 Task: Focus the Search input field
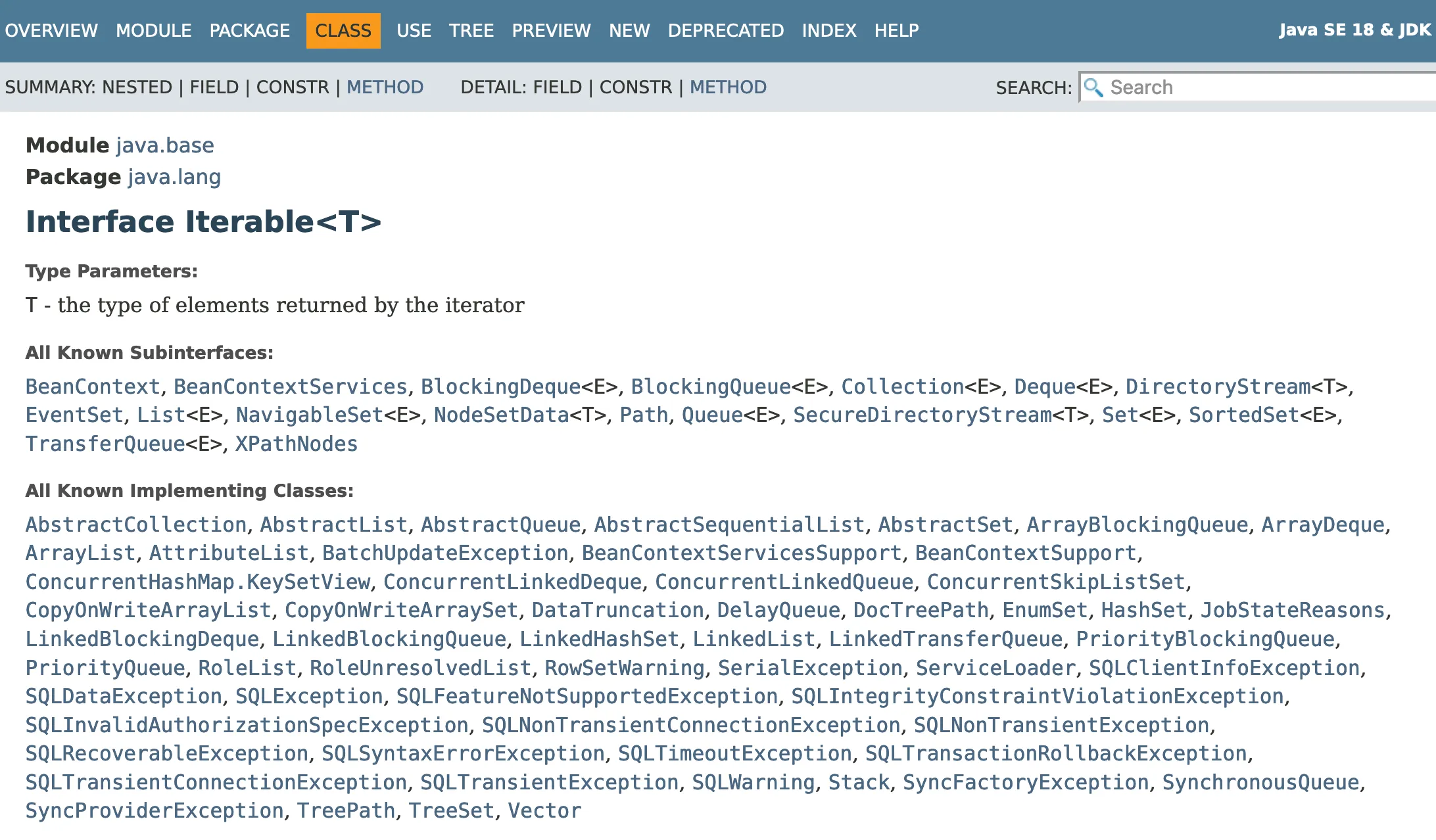coord(1258,87)
